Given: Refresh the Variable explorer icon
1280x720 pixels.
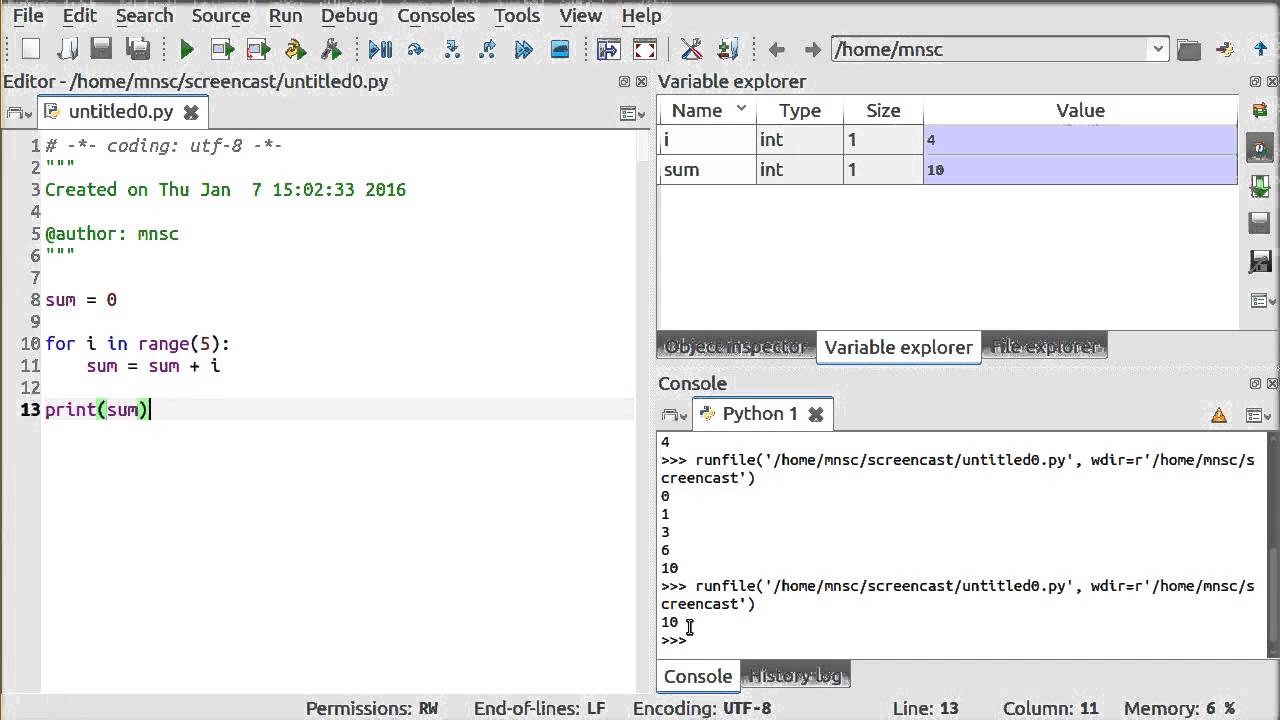Looking at the screenshot, I should (1259, 110).
